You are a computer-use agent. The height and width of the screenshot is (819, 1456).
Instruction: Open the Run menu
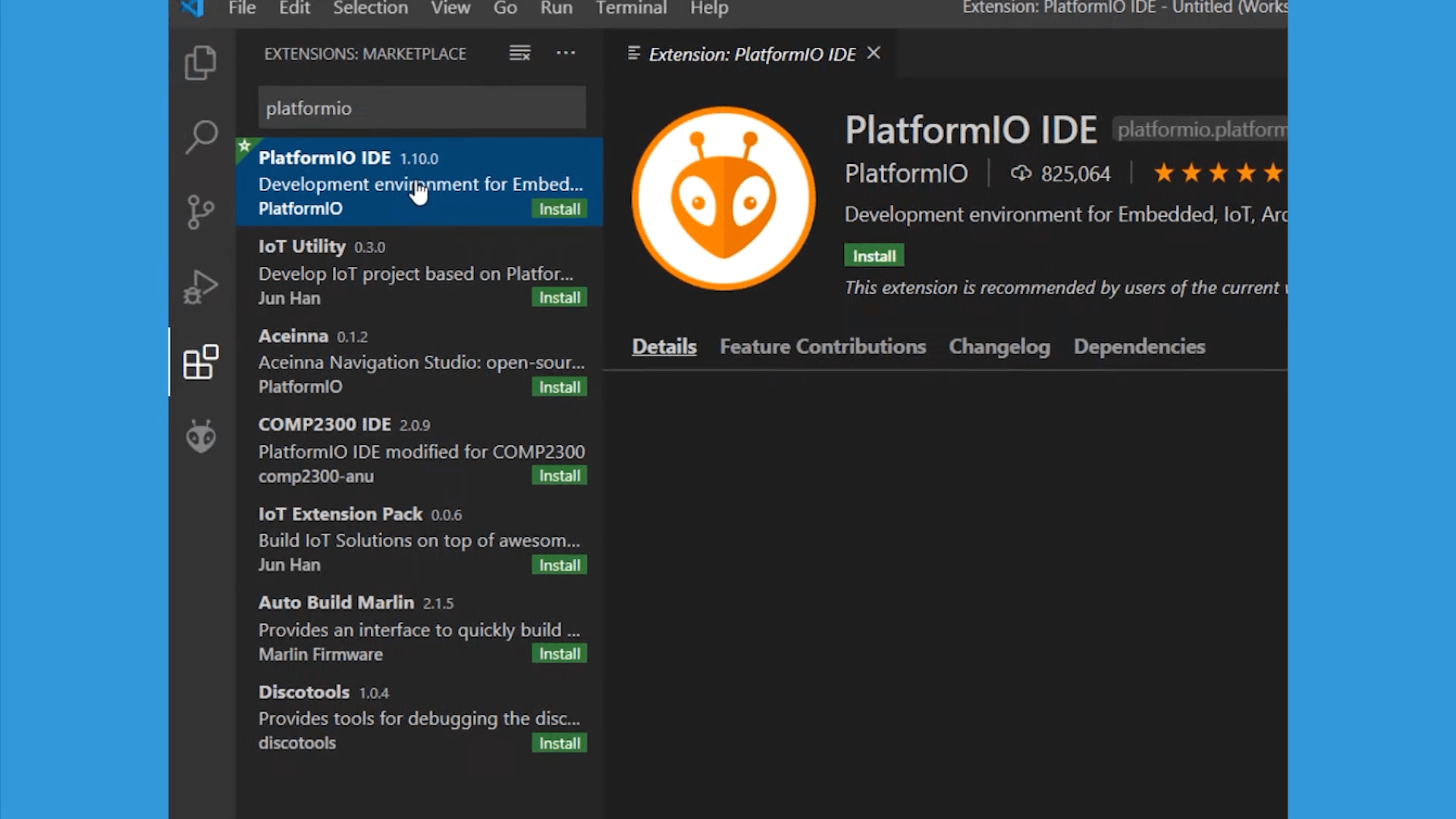[x=557, y=8]
